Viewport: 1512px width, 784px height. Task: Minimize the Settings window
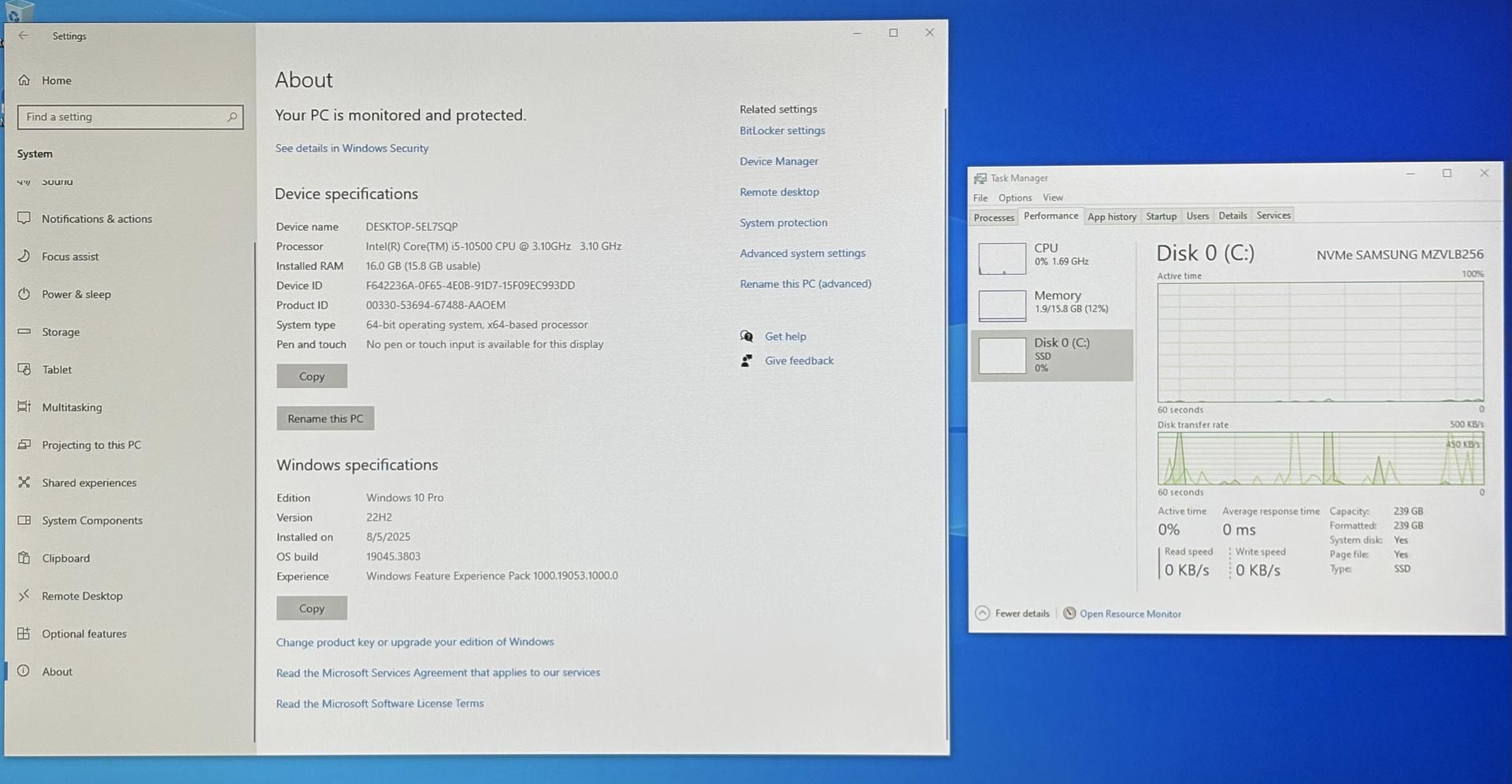(857, 33)
